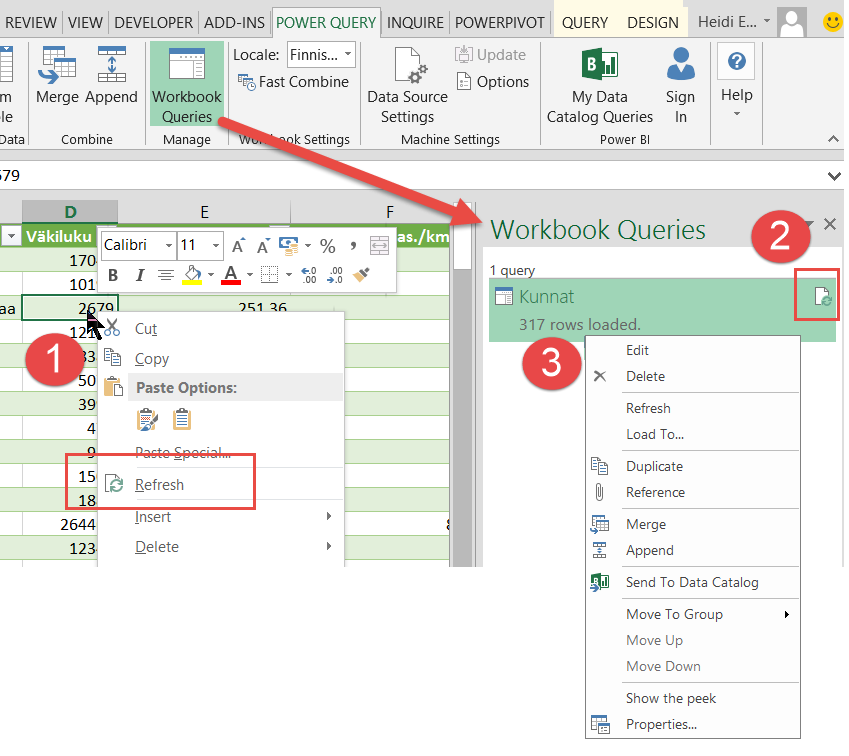Toggle Bold in the mini toolbar

113,275
